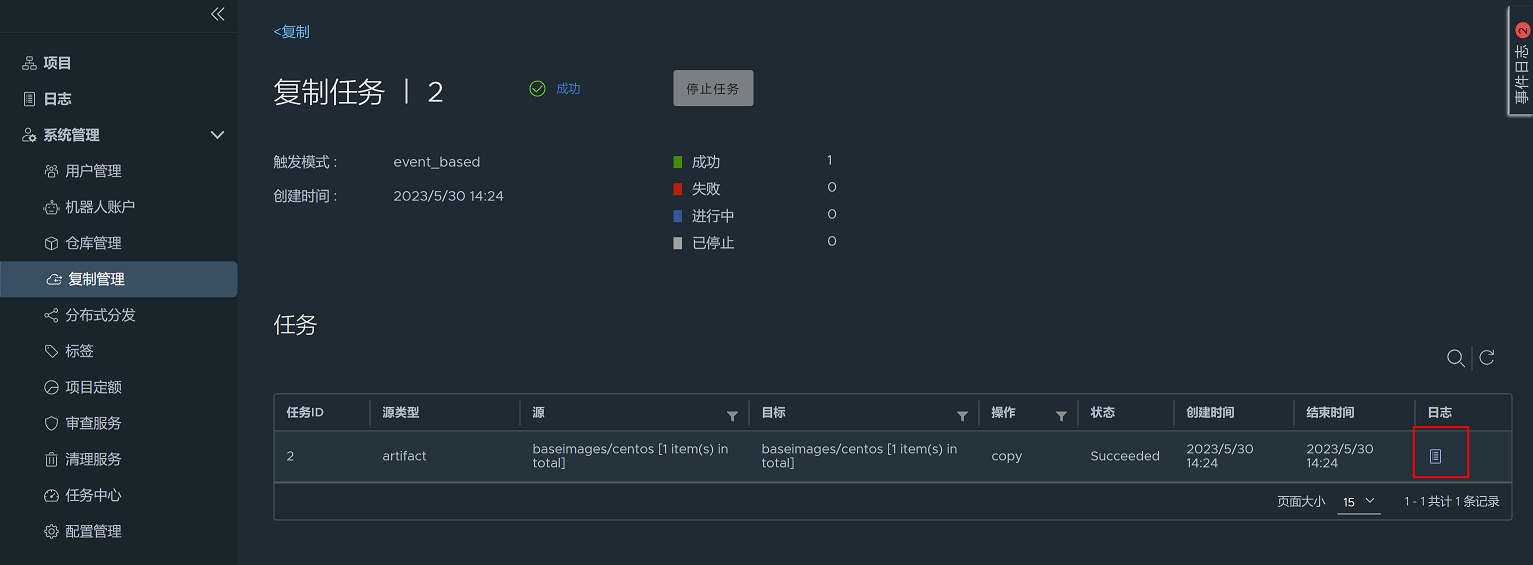Navigate to 用户管理

coord(93,171)
